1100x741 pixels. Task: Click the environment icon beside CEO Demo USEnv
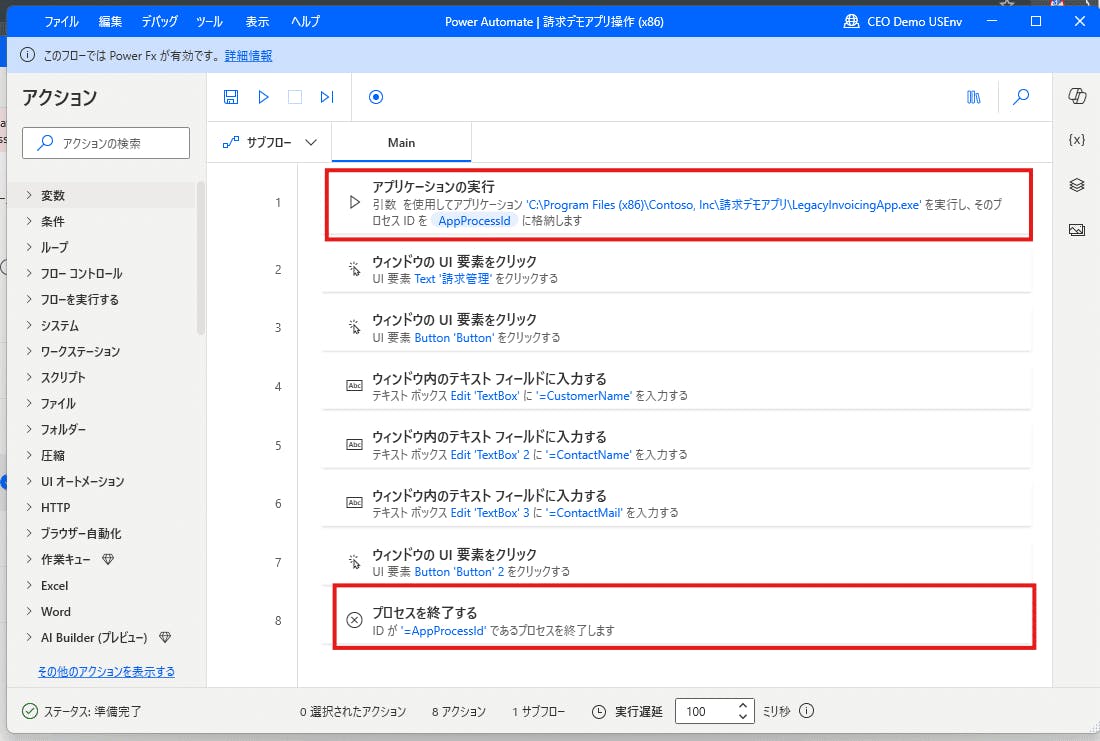coord(852,21)
